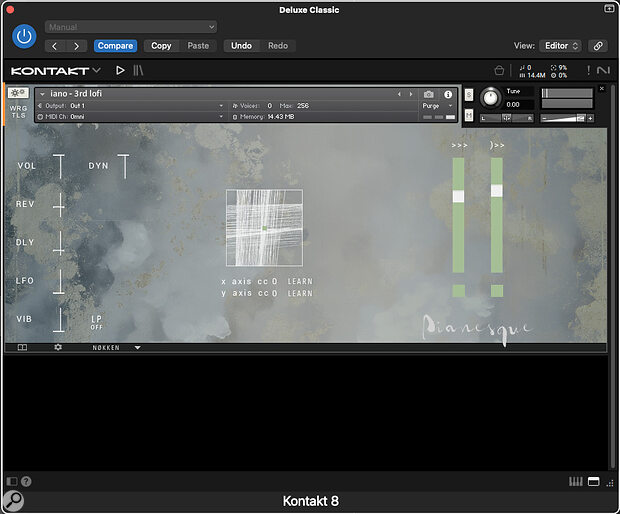Click the link chain icon
The width and height of the screenshot is (620, 514).
598,46
